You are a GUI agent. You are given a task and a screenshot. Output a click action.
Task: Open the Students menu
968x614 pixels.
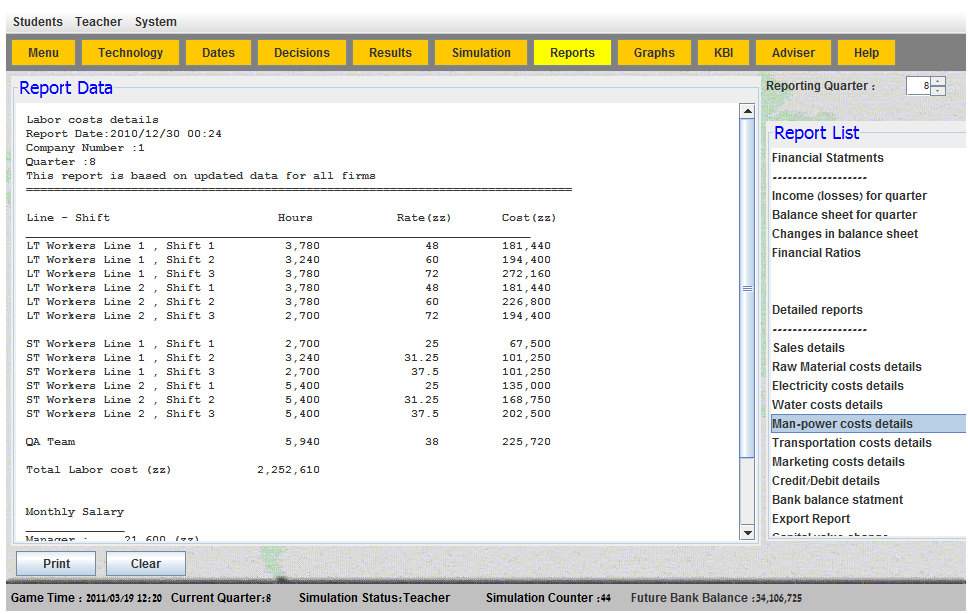(x=38, y=22)
